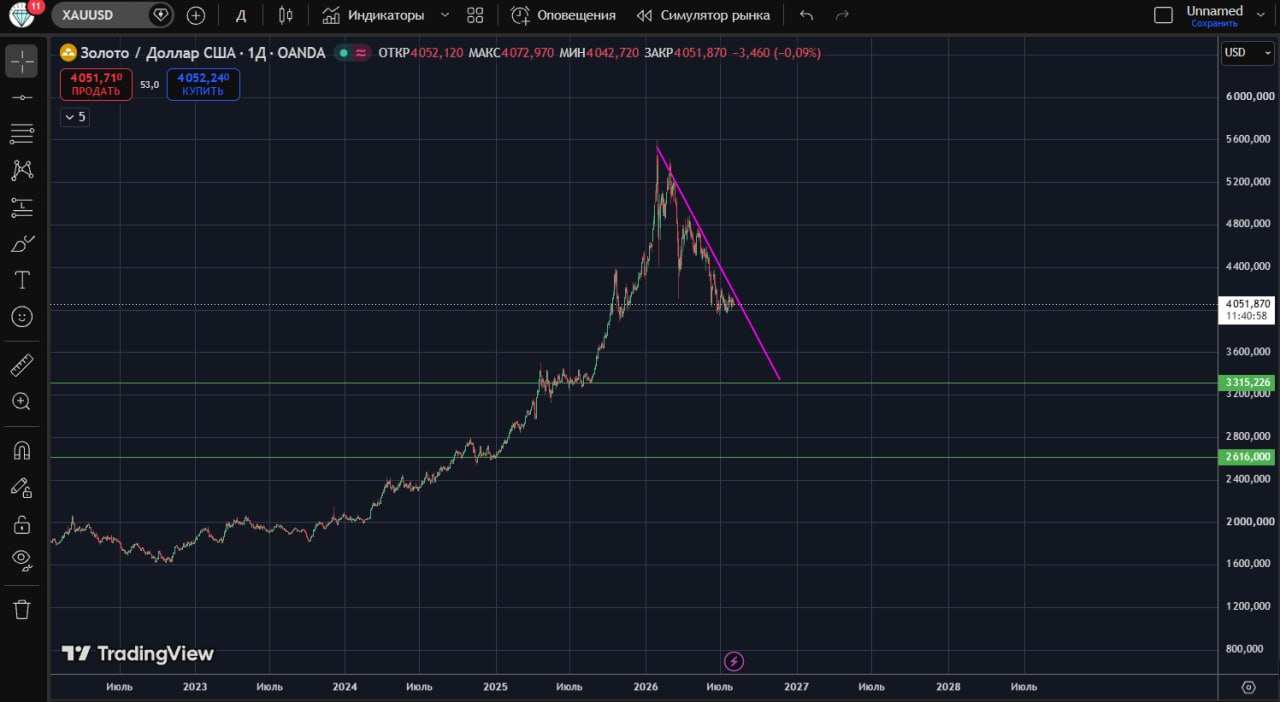Screen dimensions: 1280x702
Task: Open the emoji icons tool
Action: [x=22, y=316]
